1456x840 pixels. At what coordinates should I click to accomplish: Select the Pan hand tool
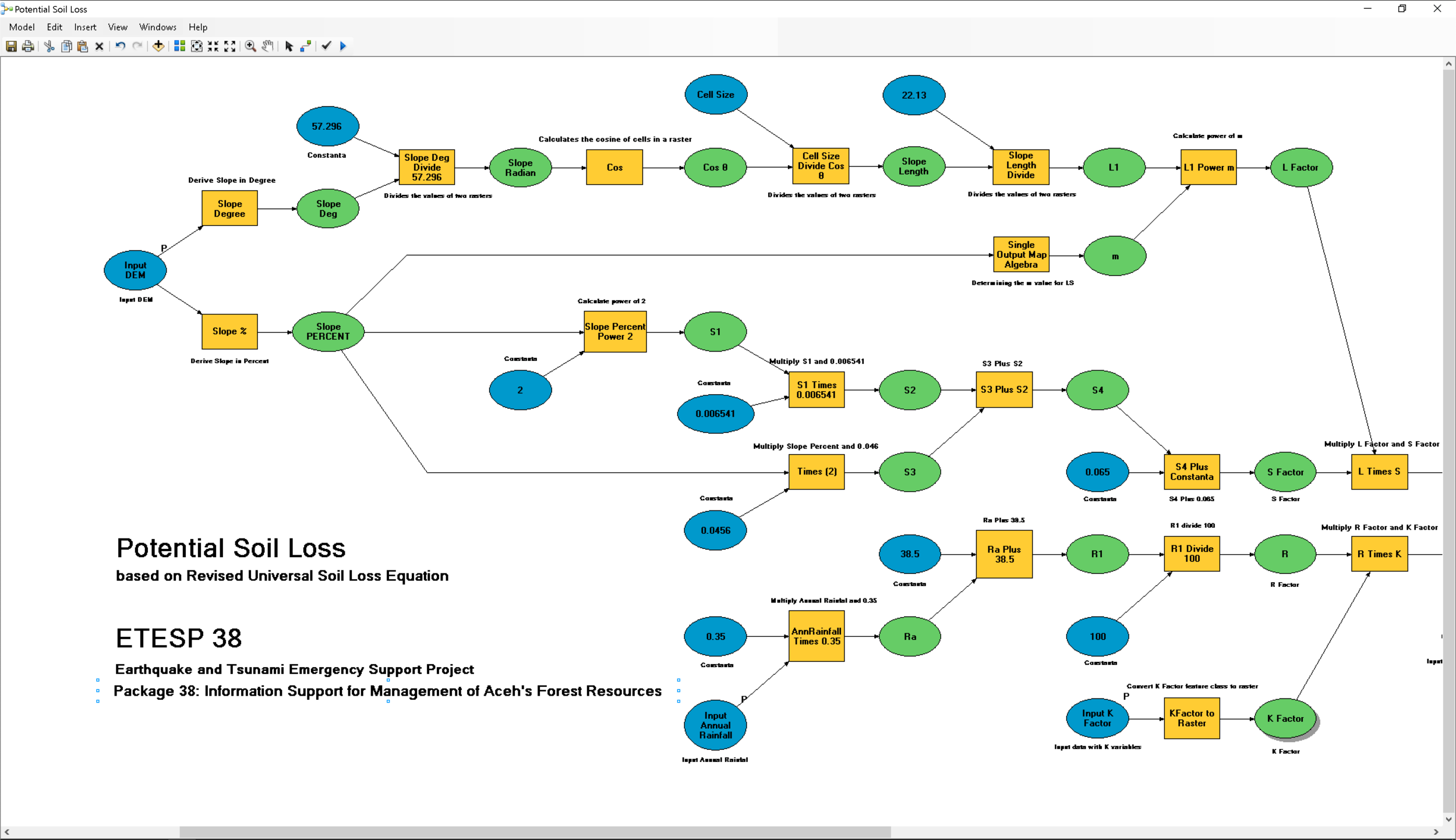[x=267, y=46]
